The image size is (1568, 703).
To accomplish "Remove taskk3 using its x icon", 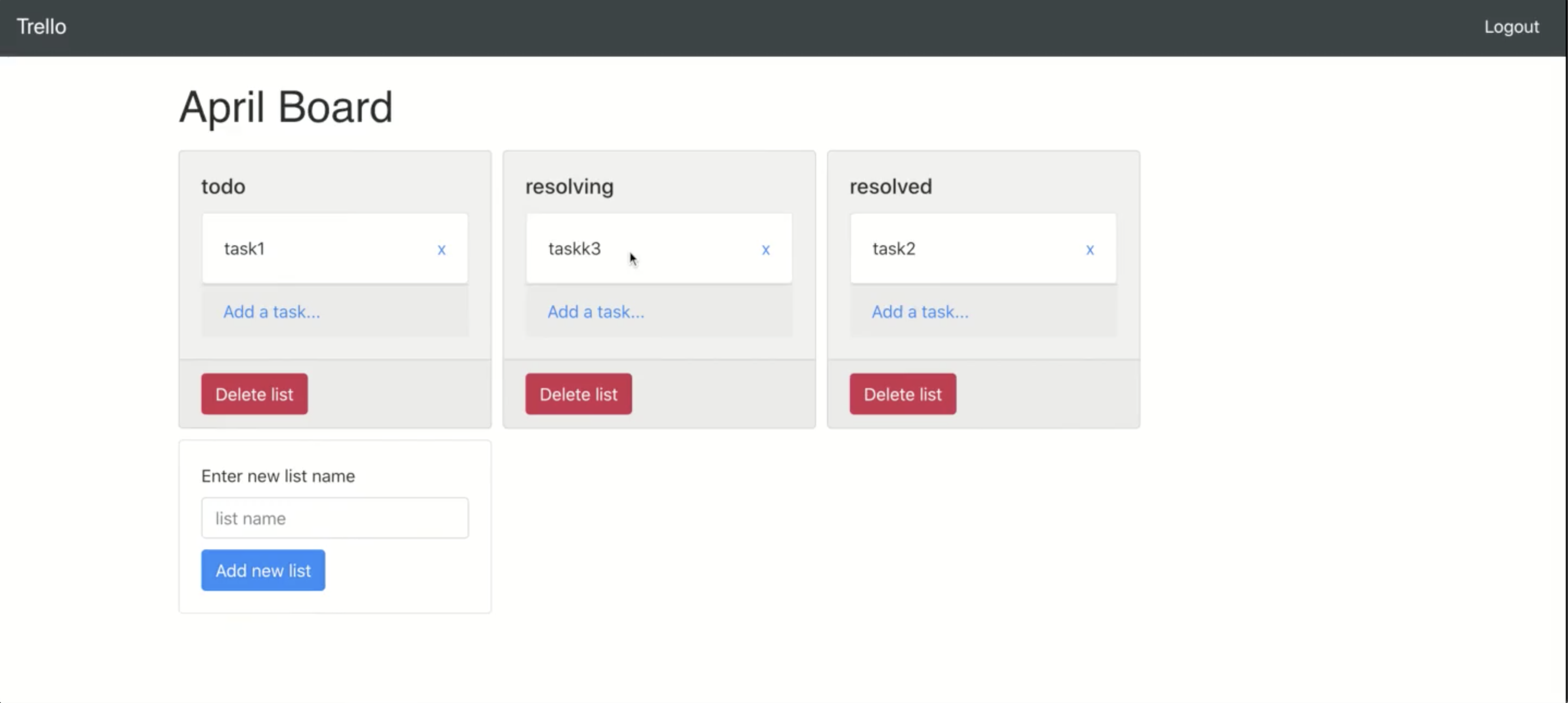I will tap(765, 250).
